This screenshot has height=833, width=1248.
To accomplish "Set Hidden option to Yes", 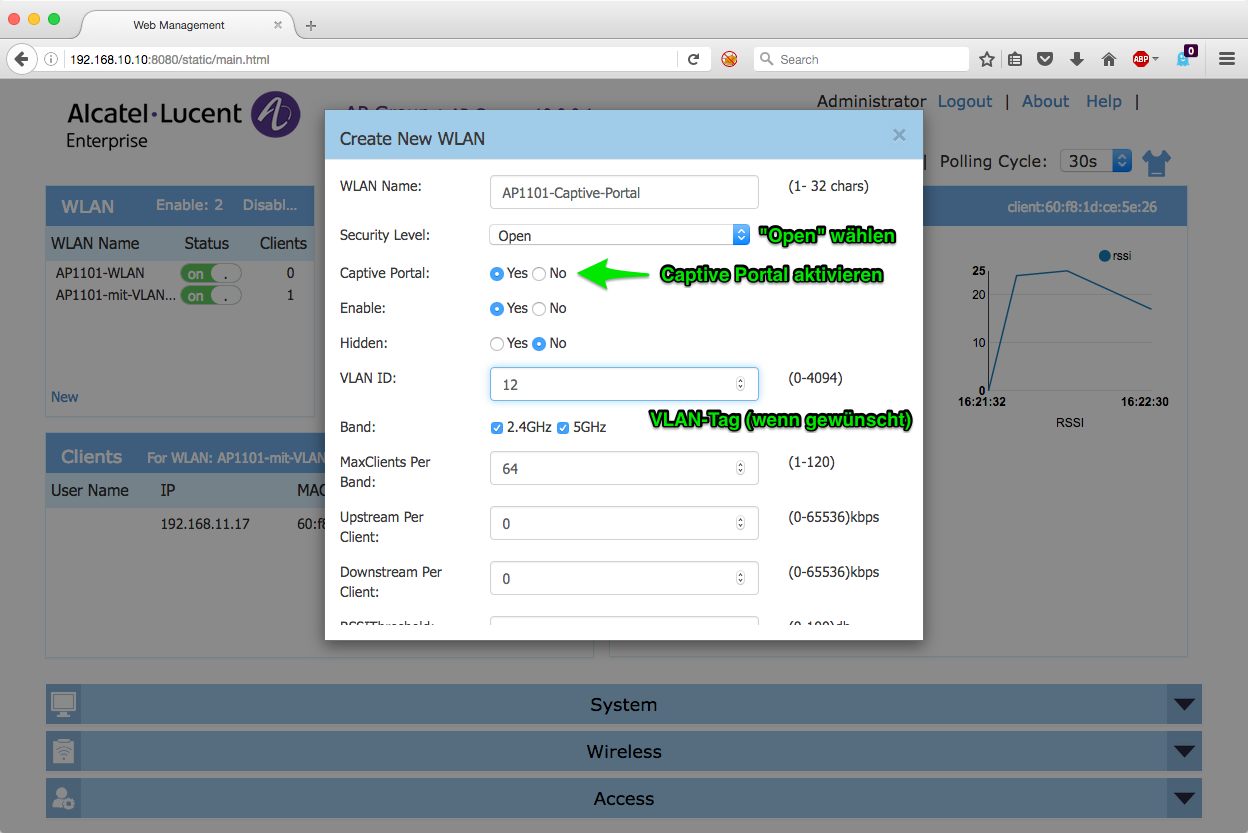I will (497, 343).
